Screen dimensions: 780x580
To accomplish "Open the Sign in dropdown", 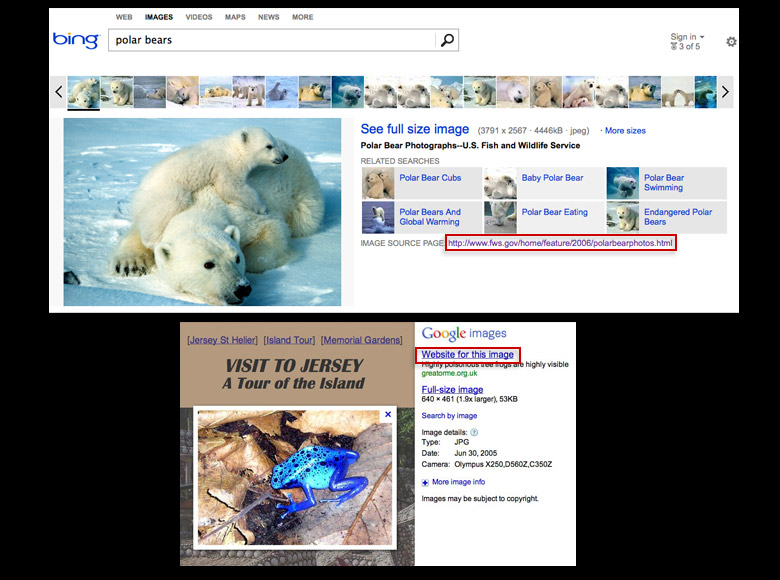I will [x=687, y=37].
